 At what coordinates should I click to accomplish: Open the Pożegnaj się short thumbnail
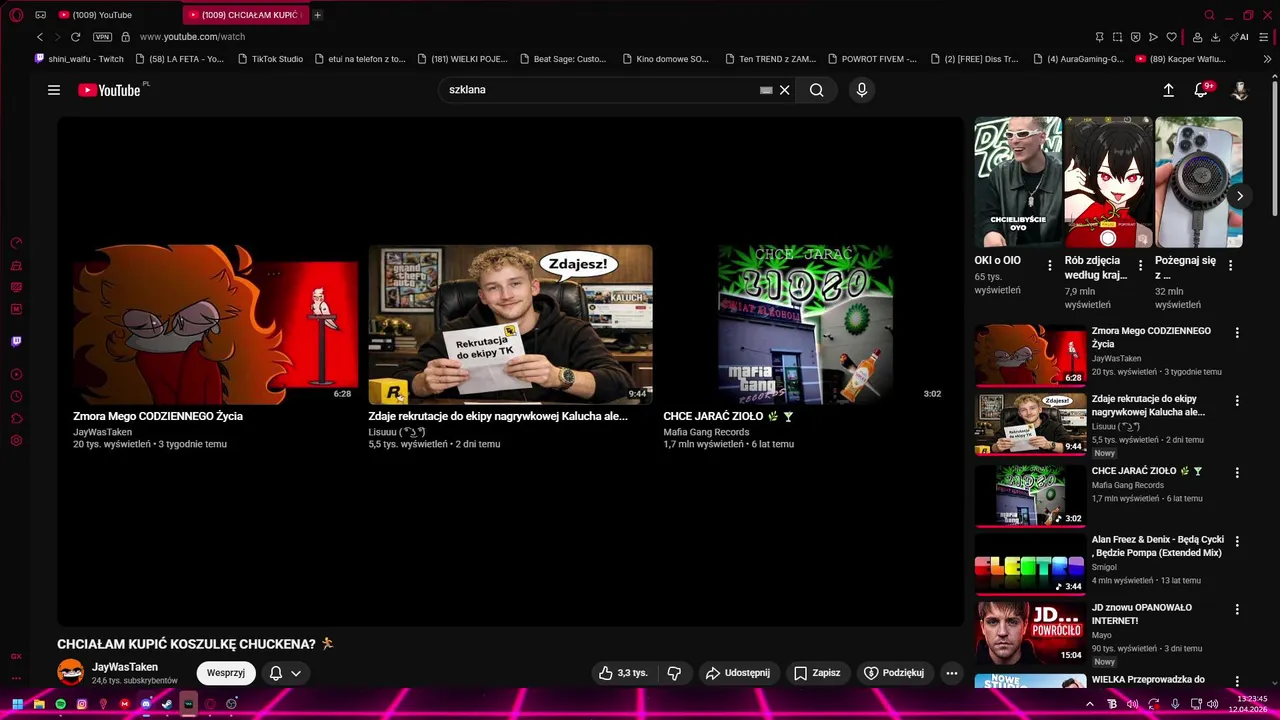(1199, 182)
